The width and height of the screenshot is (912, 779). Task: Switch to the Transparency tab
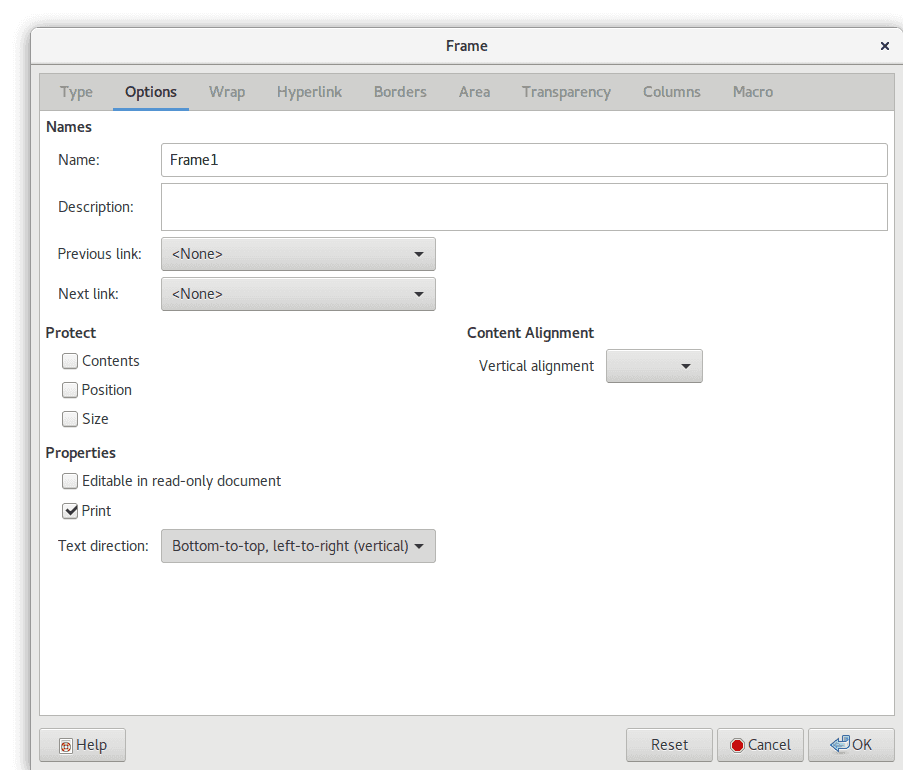566,91
